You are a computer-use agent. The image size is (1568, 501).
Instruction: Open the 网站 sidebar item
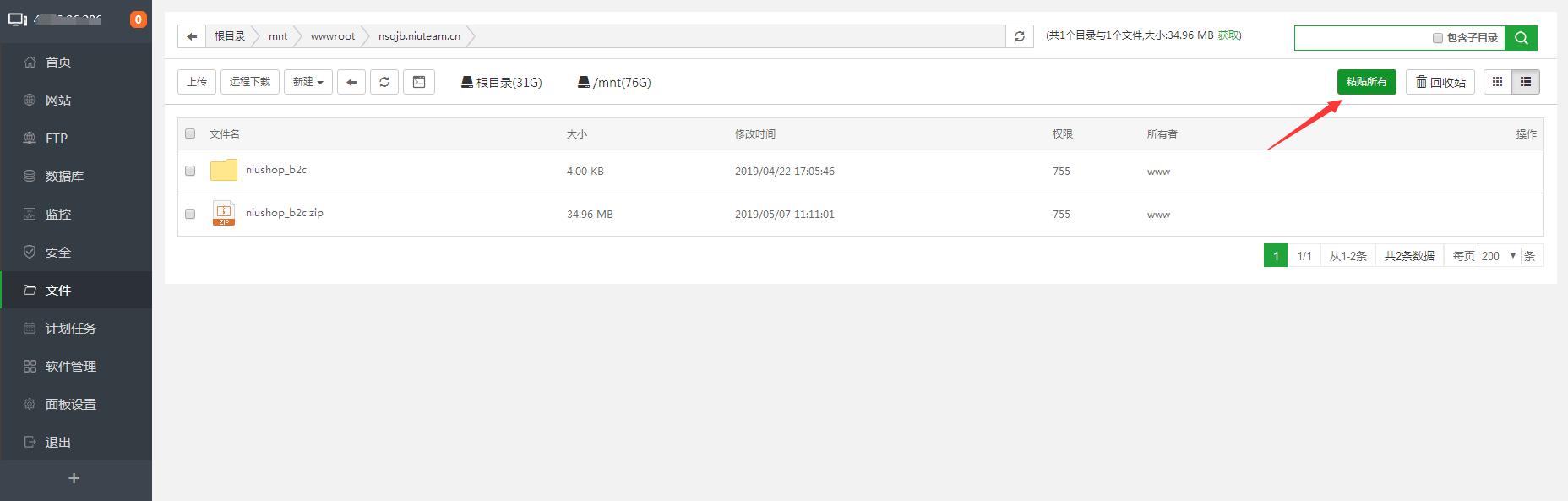coord(76,100)
